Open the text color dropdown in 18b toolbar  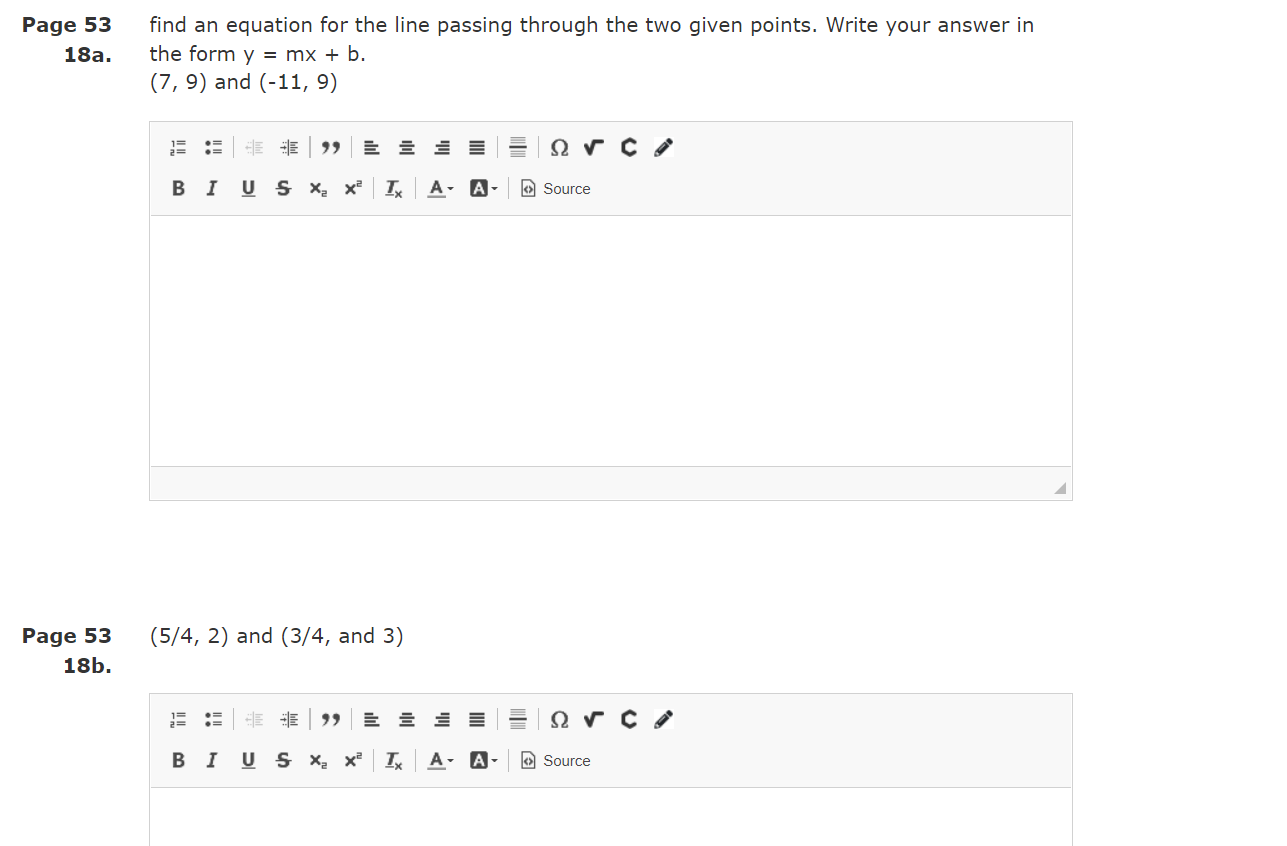click(439, 760)
